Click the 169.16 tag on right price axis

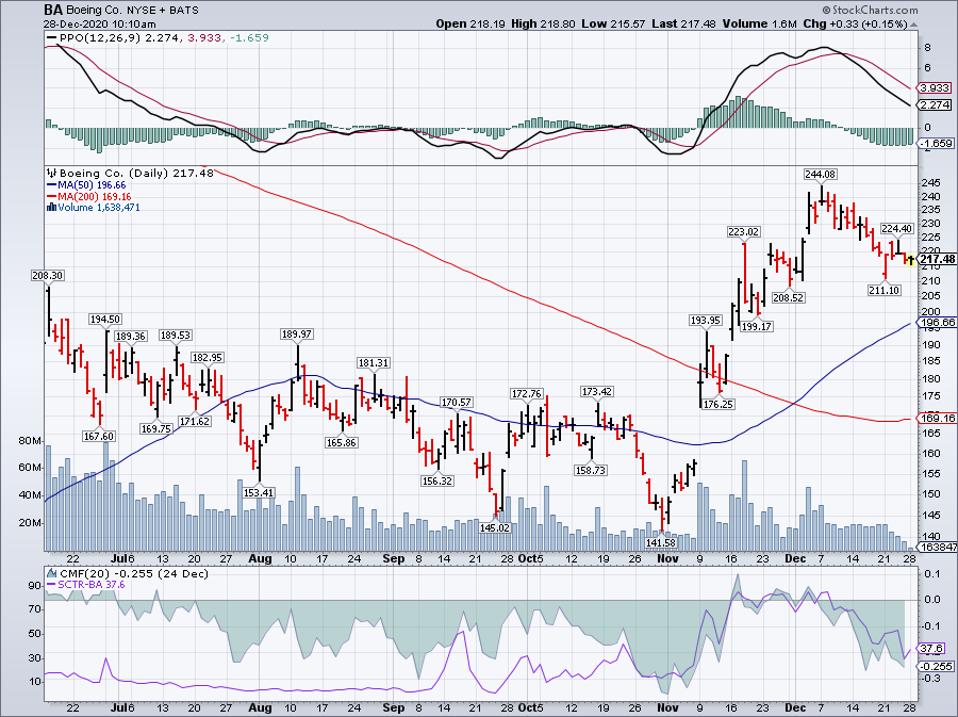pyautogui.click(x=937, y=418)
